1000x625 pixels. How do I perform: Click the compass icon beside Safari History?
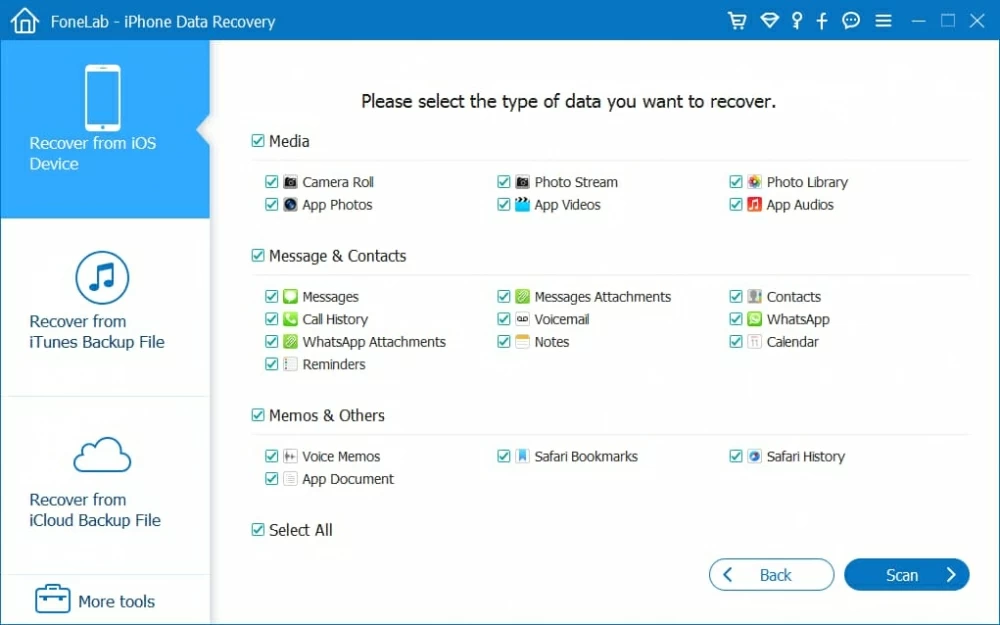click(x=756, y=456)
